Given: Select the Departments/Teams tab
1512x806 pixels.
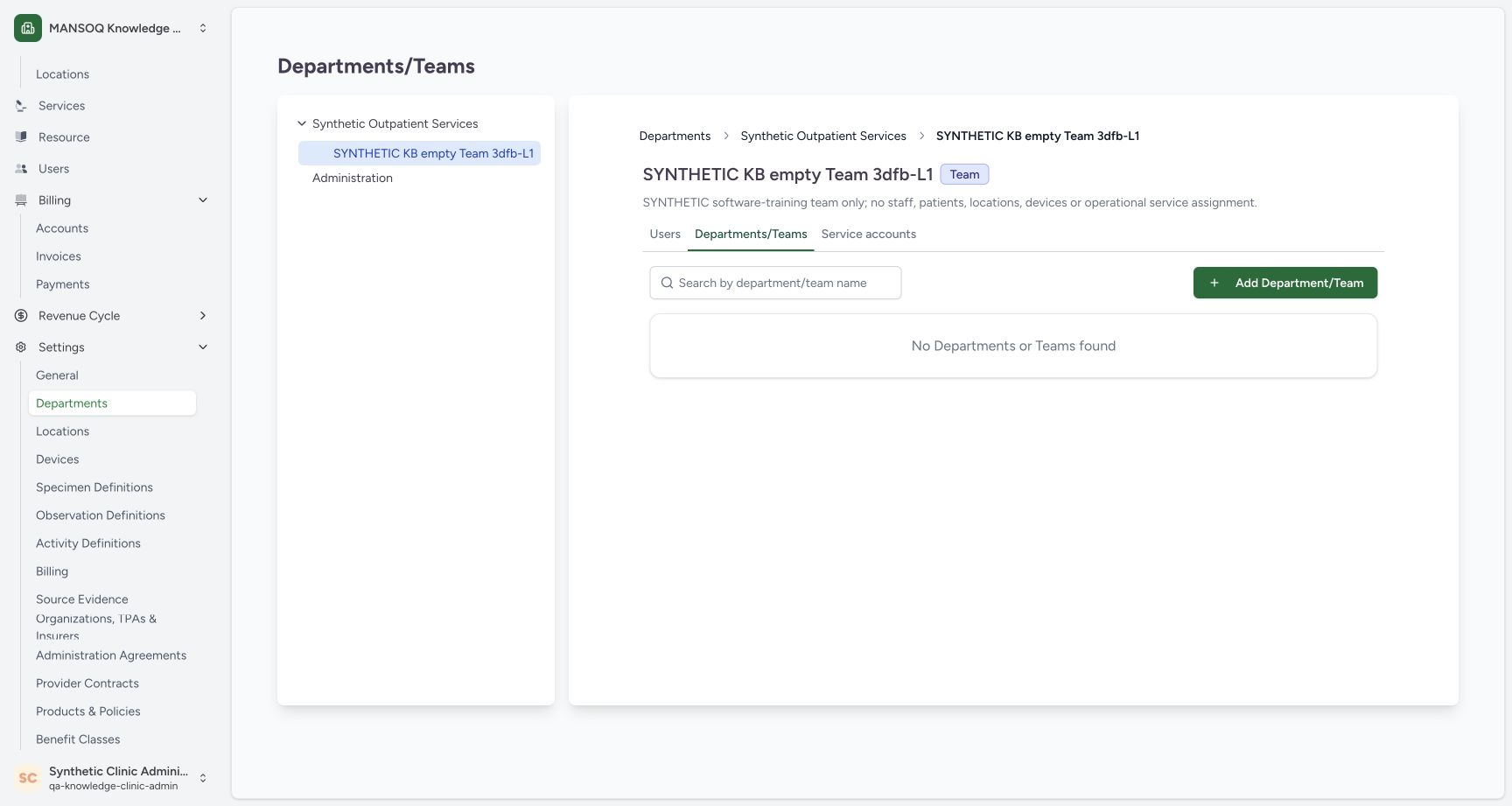Looking at the screenshot, I should click(x=751, y=234).
